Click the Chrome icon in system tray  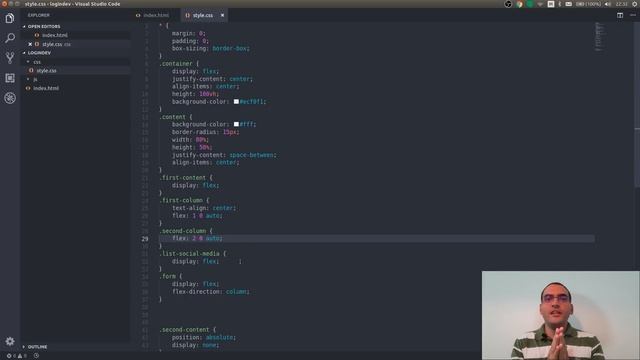click(x=519, y=4)
